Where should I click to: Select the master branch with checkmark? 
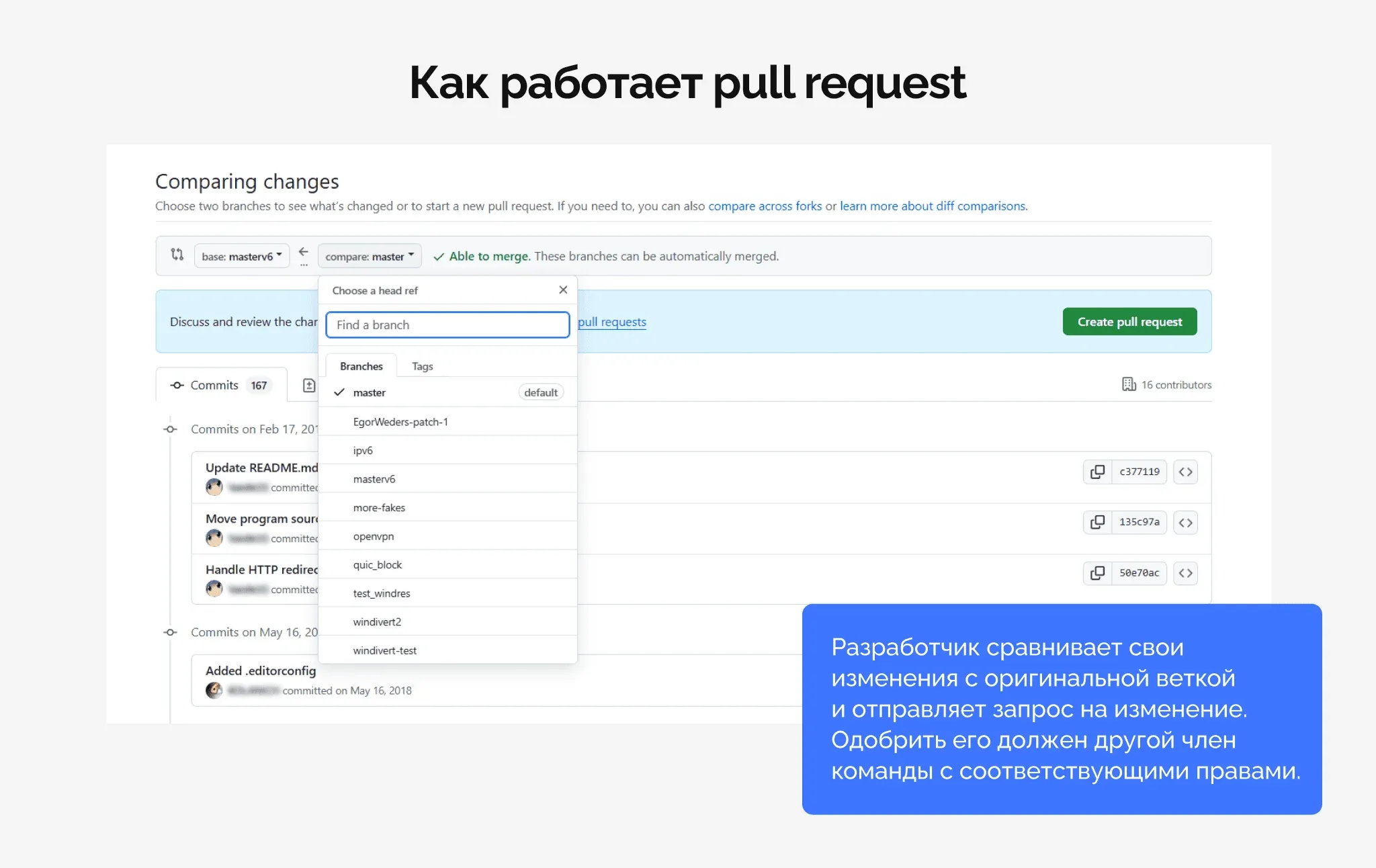coord(370,392)
